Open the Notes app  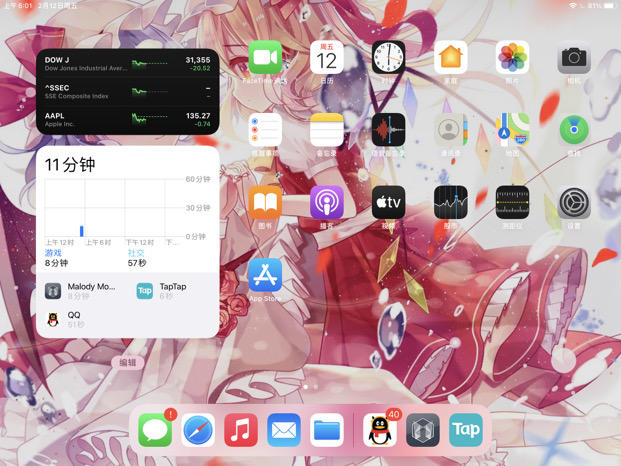[x=326, y=130]
